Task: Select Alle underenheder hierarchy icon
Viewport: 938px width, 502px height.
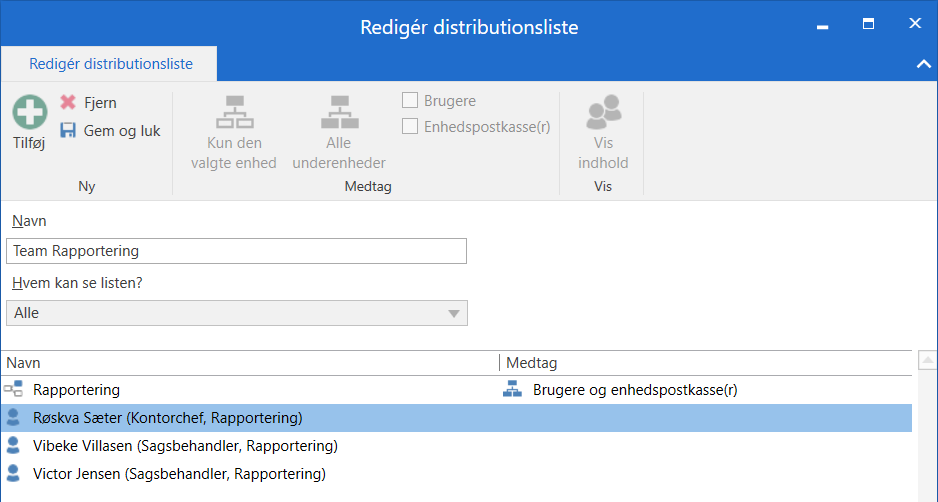Action: click(x=339, y=112)
